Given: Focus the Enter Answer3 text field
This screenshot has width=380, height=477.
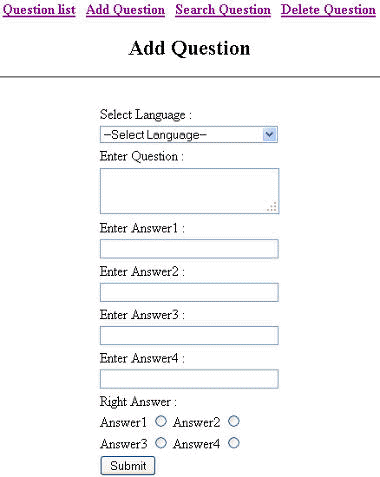Looking at the screenshot, I should coord(189,335).
